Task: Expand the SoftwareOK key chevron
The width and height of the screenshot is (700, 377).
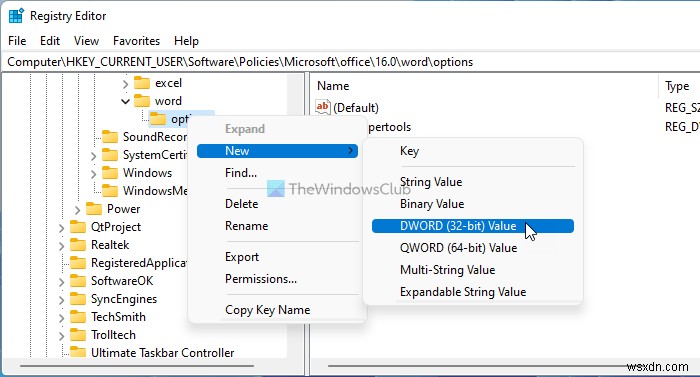Action: 61,281
